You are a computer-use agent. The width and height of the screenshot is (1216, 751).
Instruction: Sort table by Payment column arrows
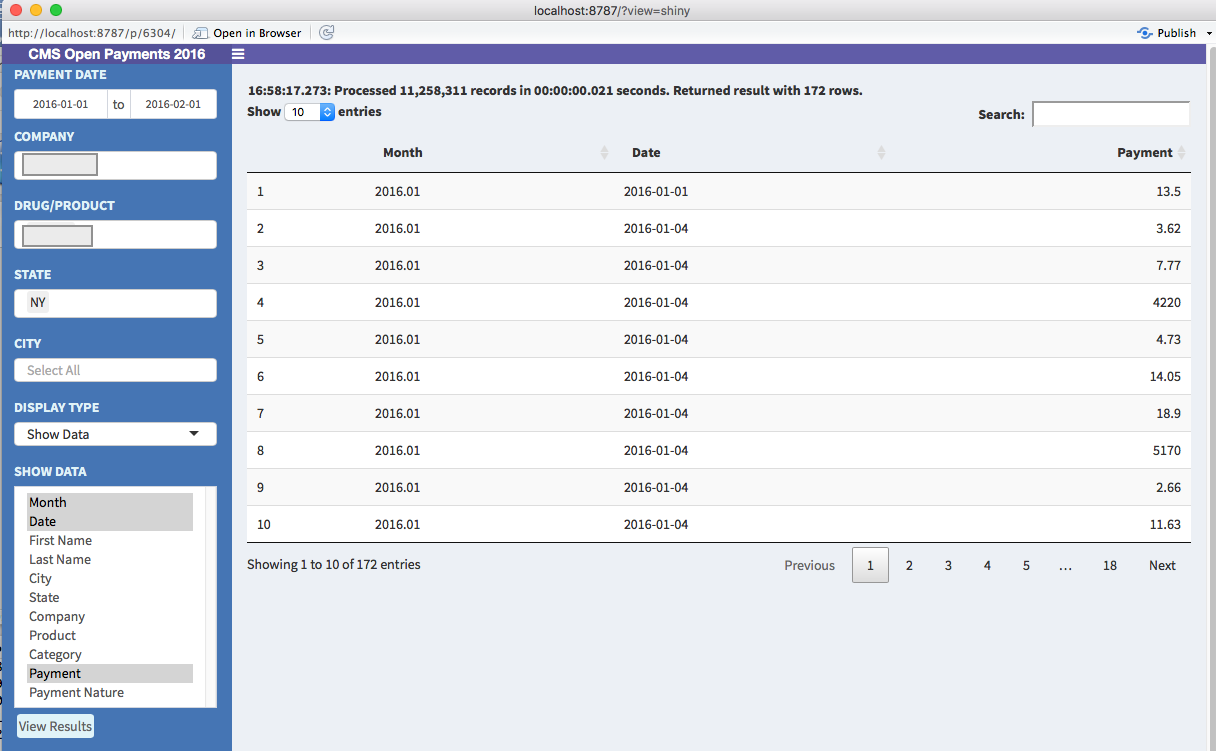point(1182,153)
